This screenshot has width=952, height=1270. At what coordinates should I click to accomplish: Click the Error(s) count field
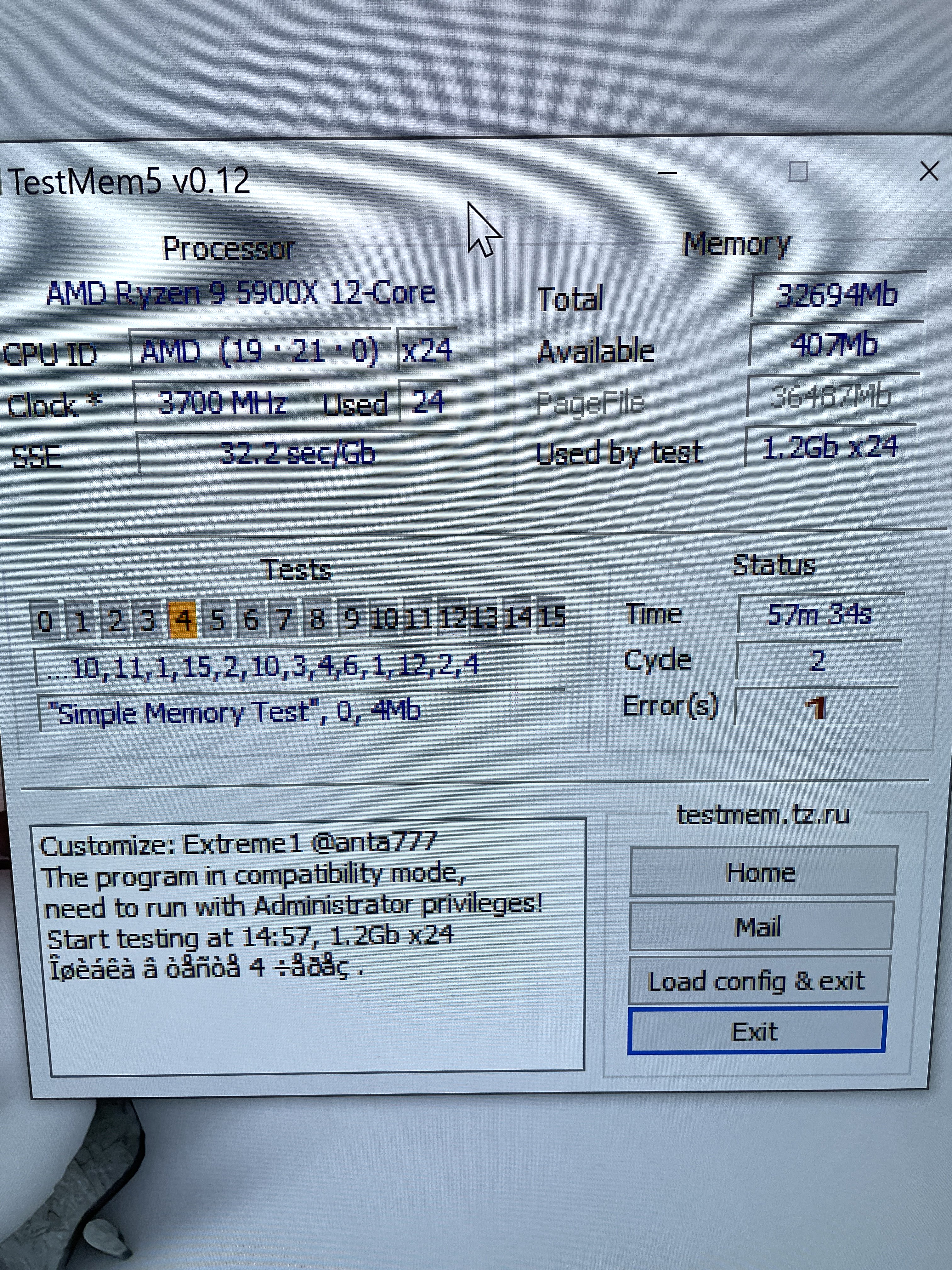pos(815,707)
